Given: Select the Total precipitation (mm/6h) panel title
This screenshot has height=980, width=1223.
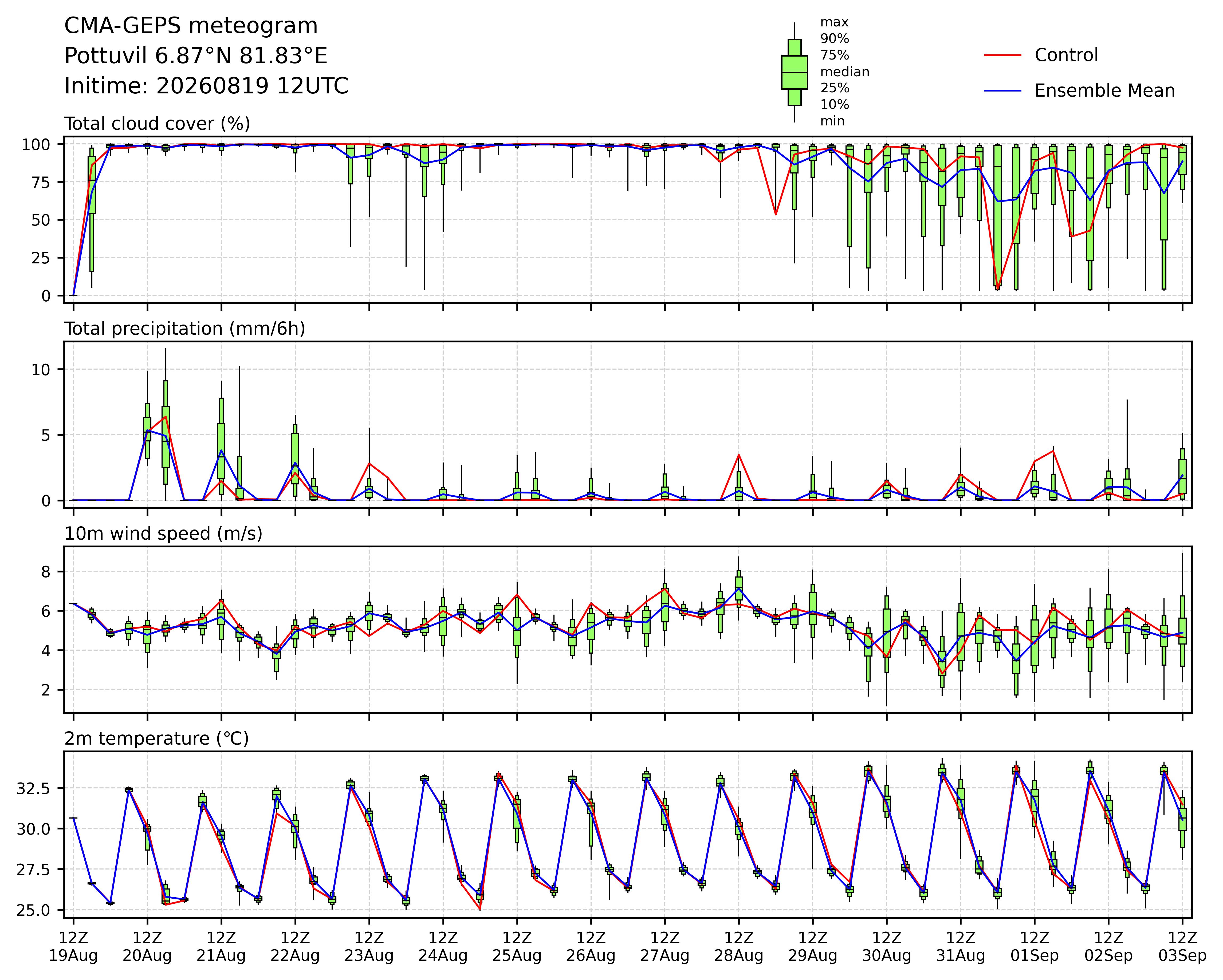Looking at the screenshot, I should click(x=185, y=329).
